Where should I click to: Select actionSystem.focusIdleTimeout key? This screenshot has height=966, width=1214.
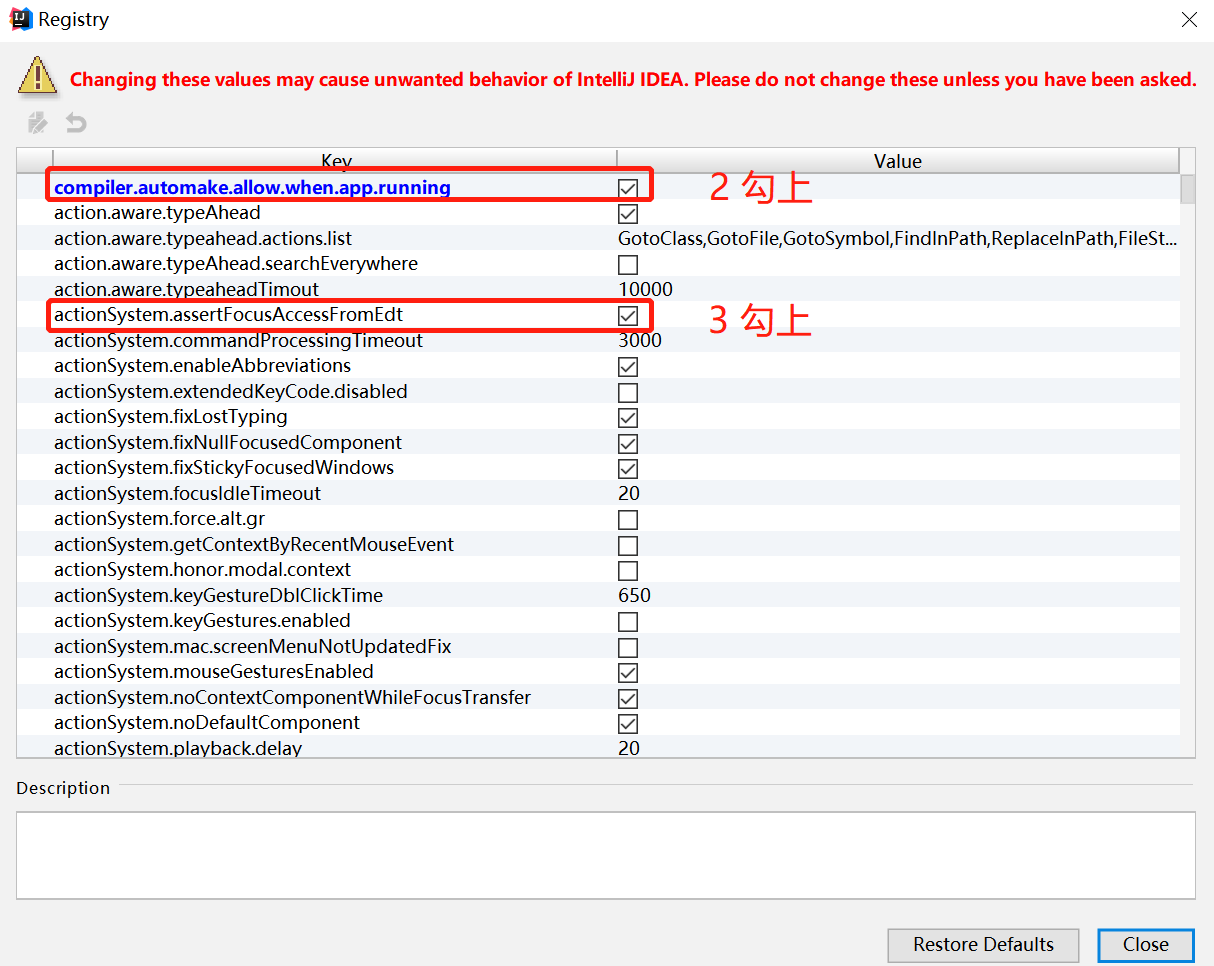coord(188,494)
